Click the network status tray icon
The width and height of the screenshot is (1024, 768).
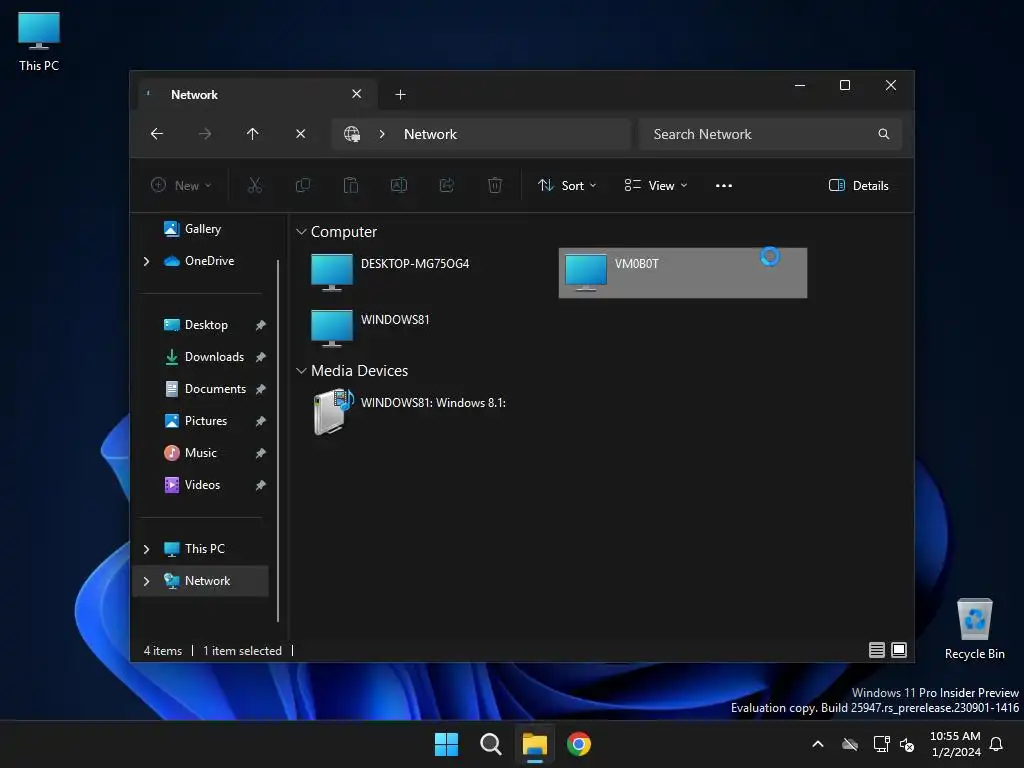click(882, 744)
